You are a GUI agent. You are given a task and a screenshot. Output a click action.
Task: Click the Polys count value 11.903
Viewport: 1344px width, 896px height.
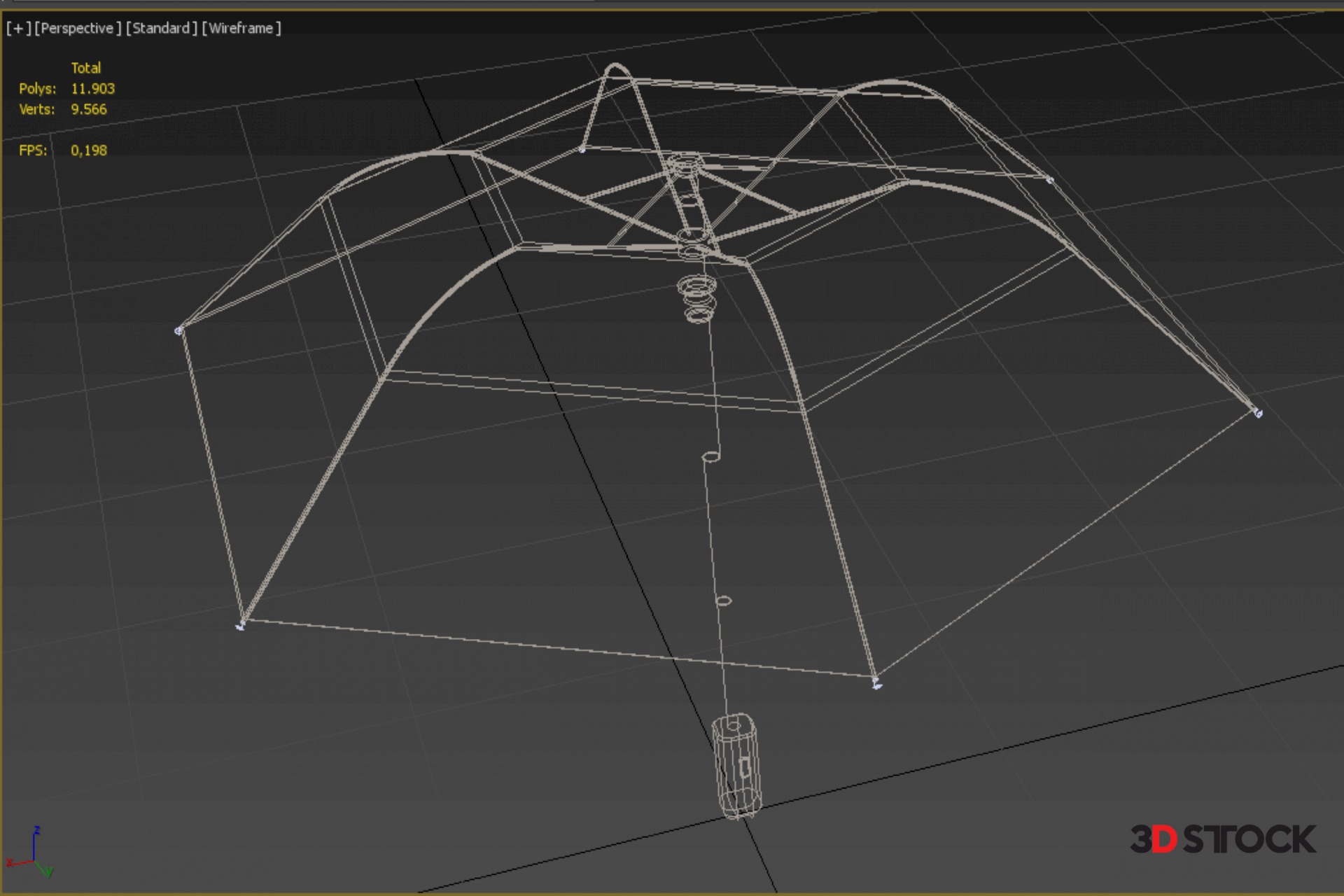(92, 89)
